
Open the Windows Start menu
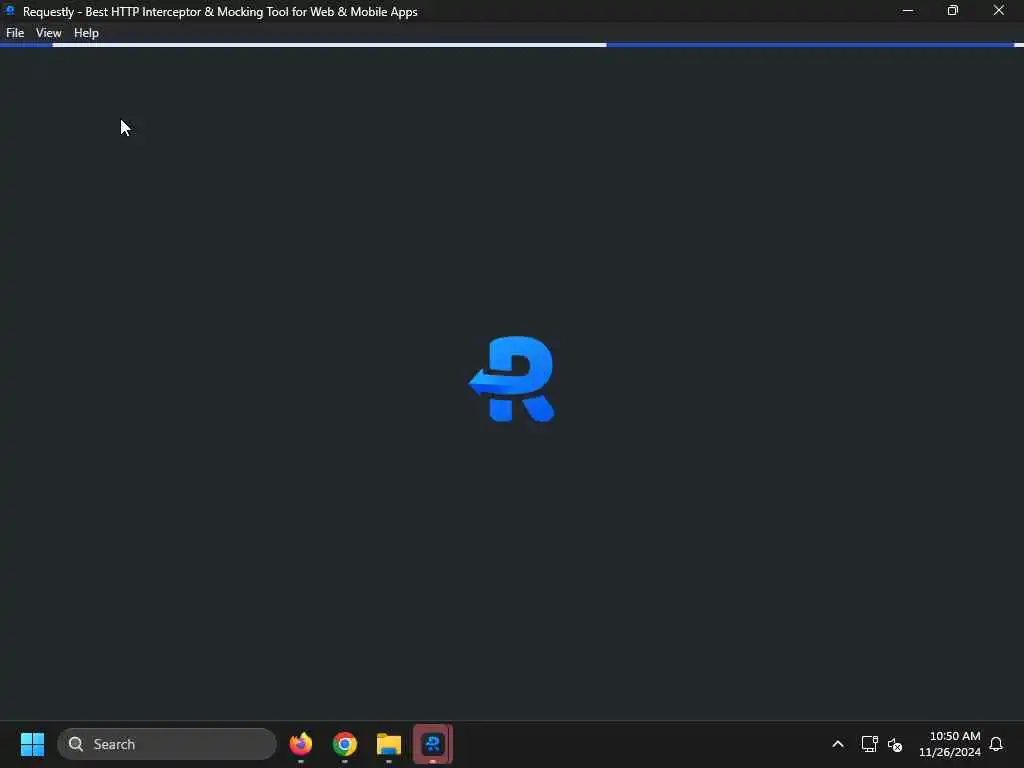[33, 744]
